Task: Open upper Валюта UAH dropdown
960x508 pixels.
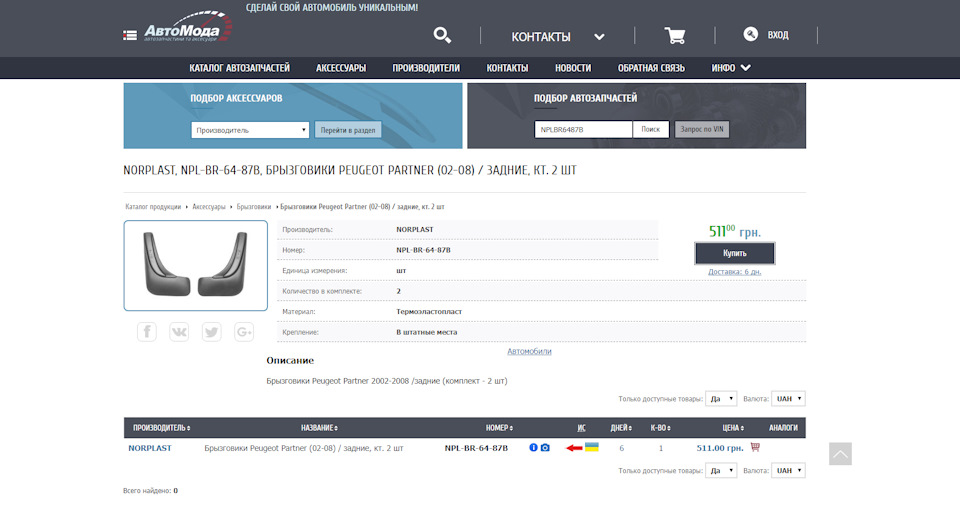Action: [x=788, y=398]
